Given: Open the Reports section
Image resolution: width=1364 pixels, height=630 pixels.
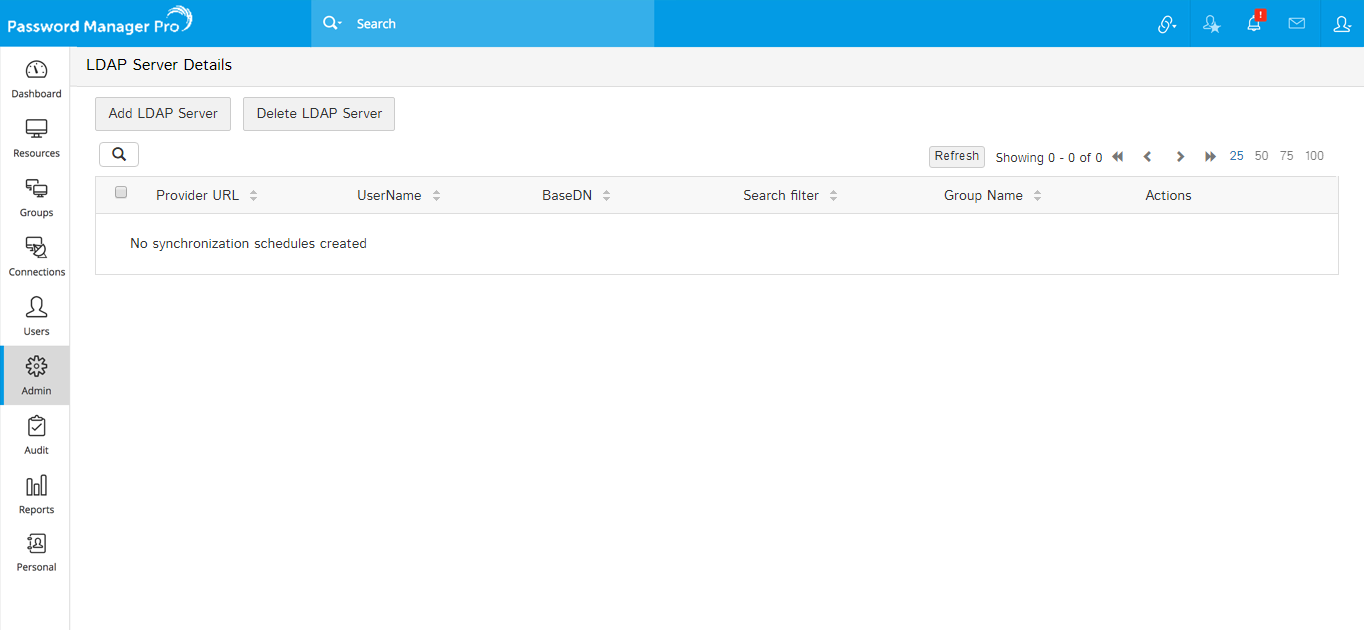Looking at the screenshot, I should (x=36, y=494).
